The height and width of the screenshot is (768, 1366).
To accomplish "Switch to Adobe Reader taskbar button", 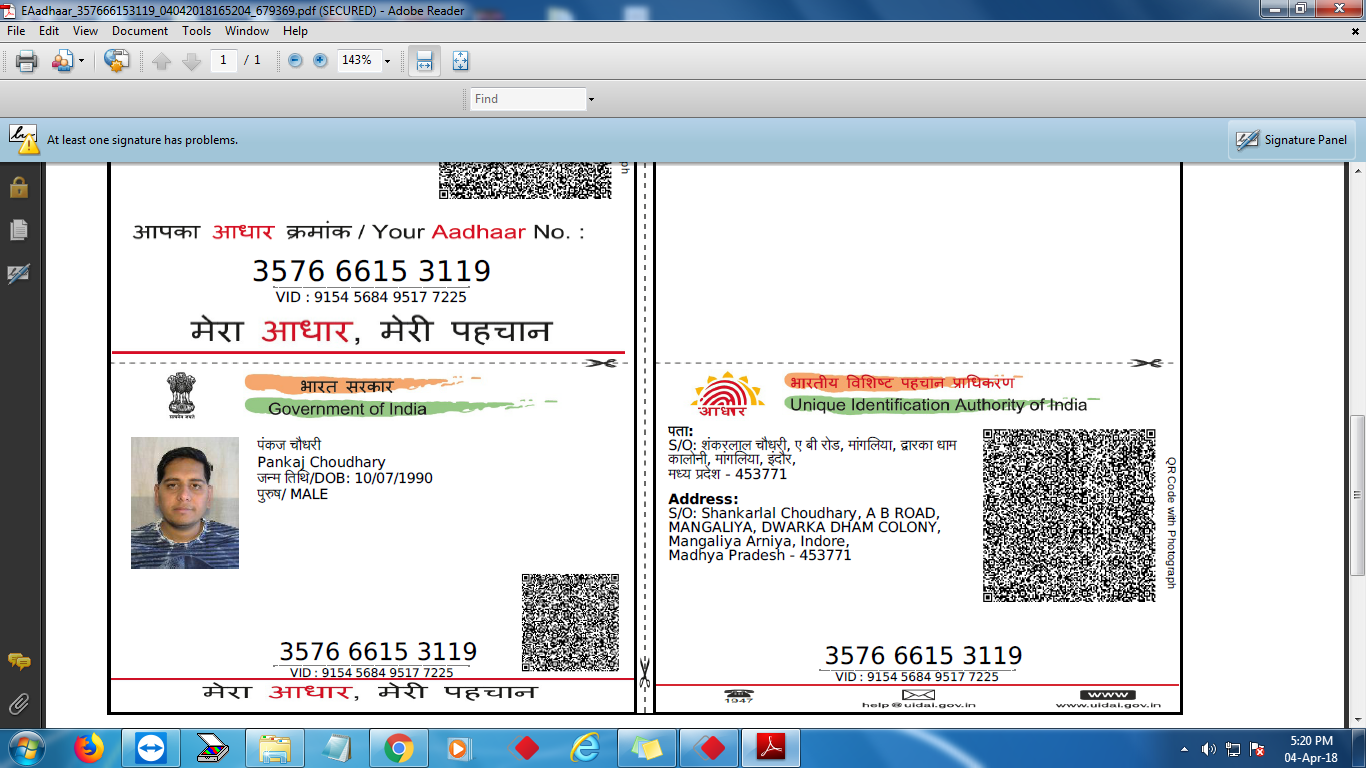I will point(771,748).
